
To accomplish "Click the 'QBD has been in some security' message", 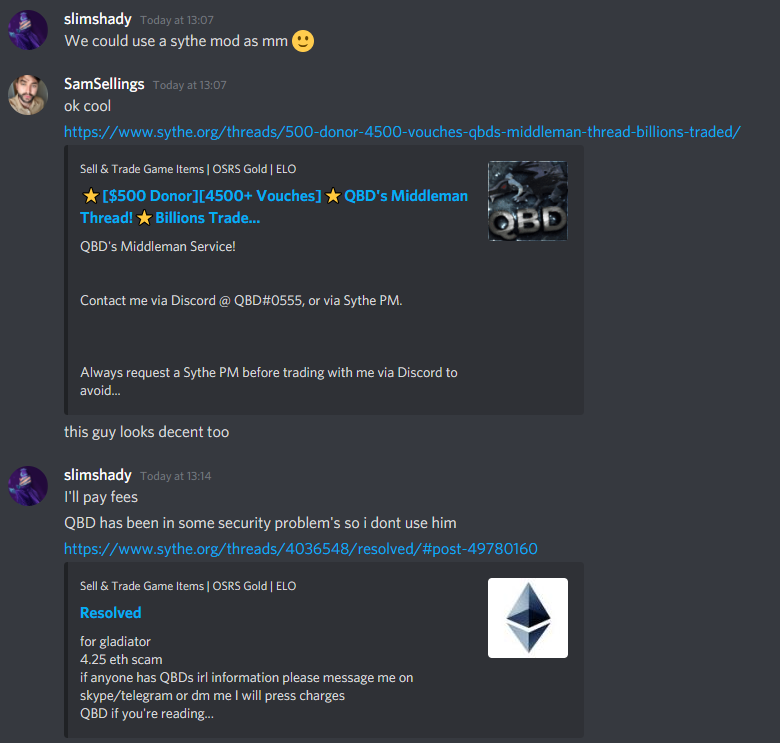I will tap(260, 523).
